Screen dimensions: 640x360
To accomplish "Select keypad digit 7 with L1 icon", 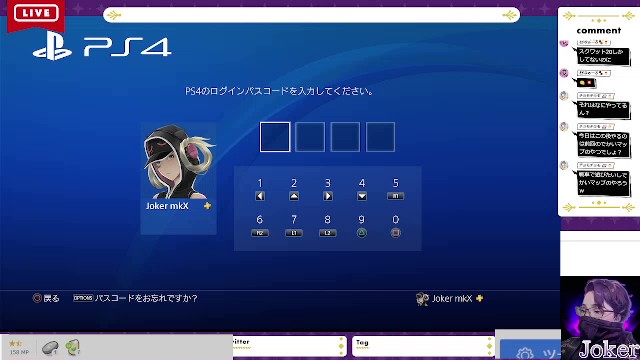I will pos(294,227).
